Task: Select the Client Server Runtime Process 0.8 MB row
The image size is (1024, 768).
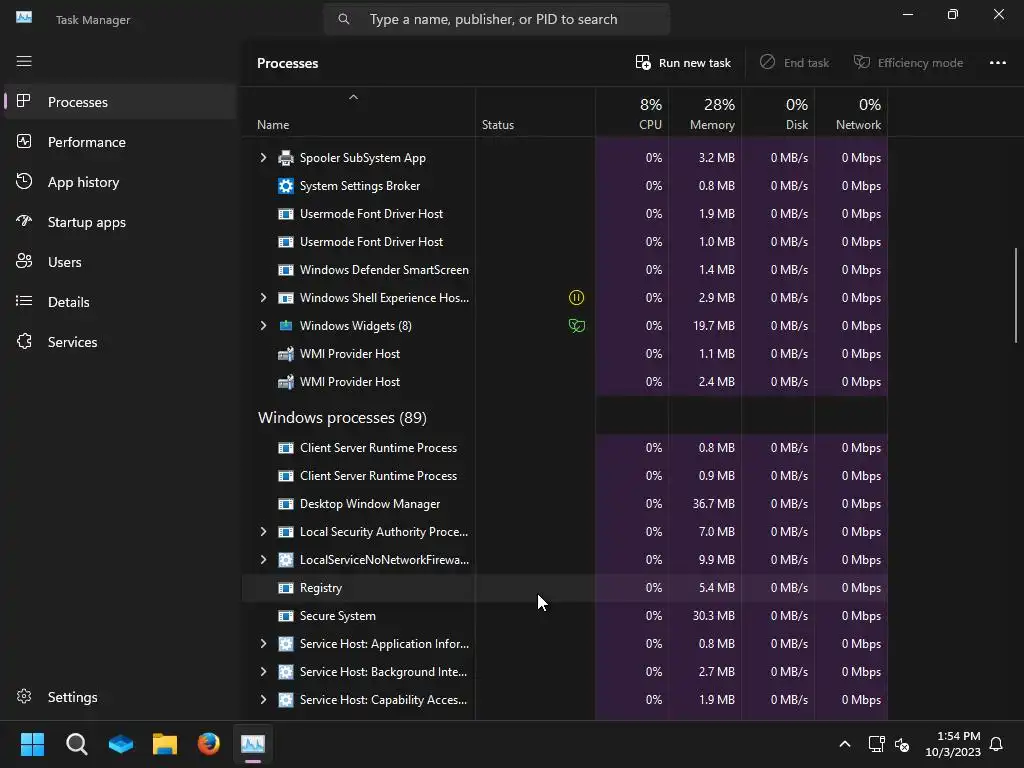Action: point(565,448)
